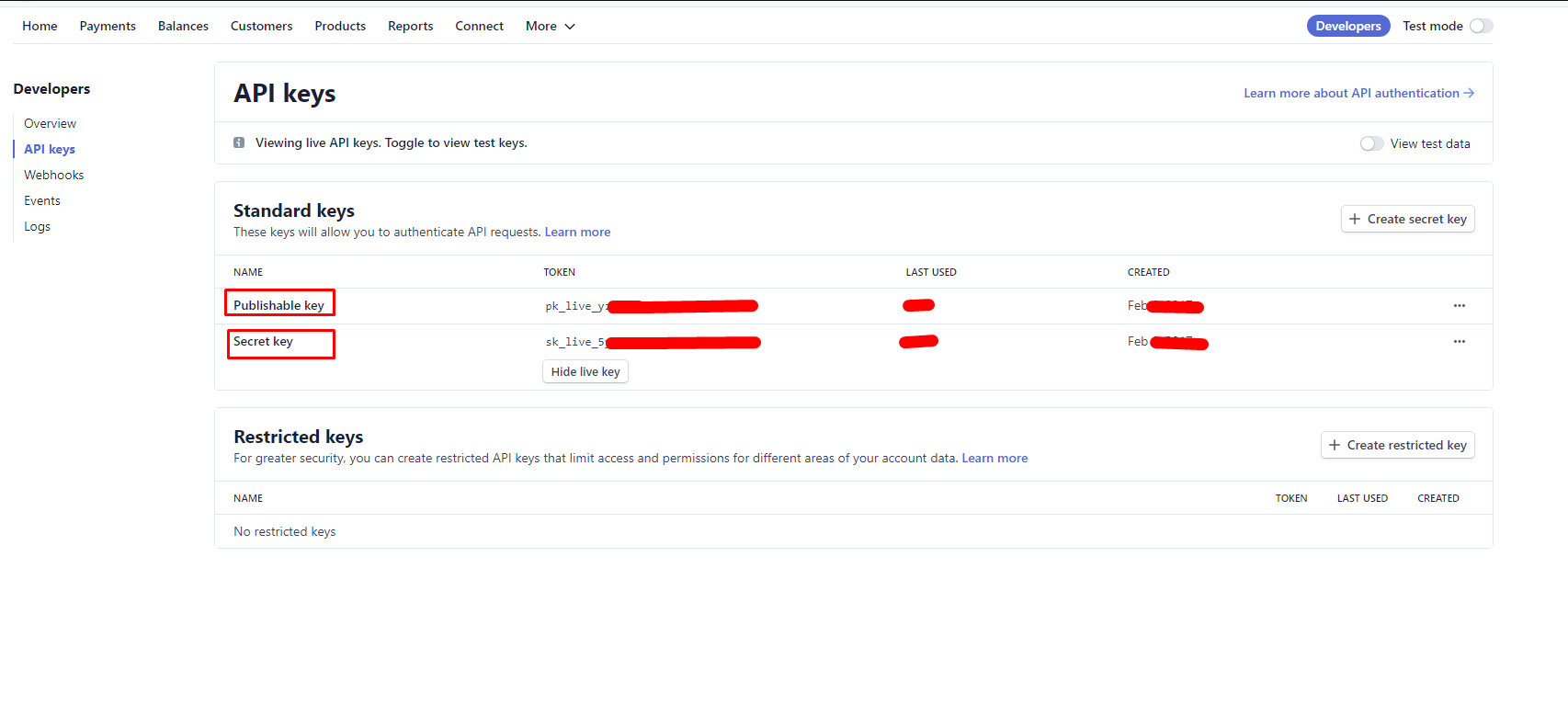This screenshot has height=716, width=1568.
Task: Click the LAST USED header in Standard keys
Action: coord(931,272)
